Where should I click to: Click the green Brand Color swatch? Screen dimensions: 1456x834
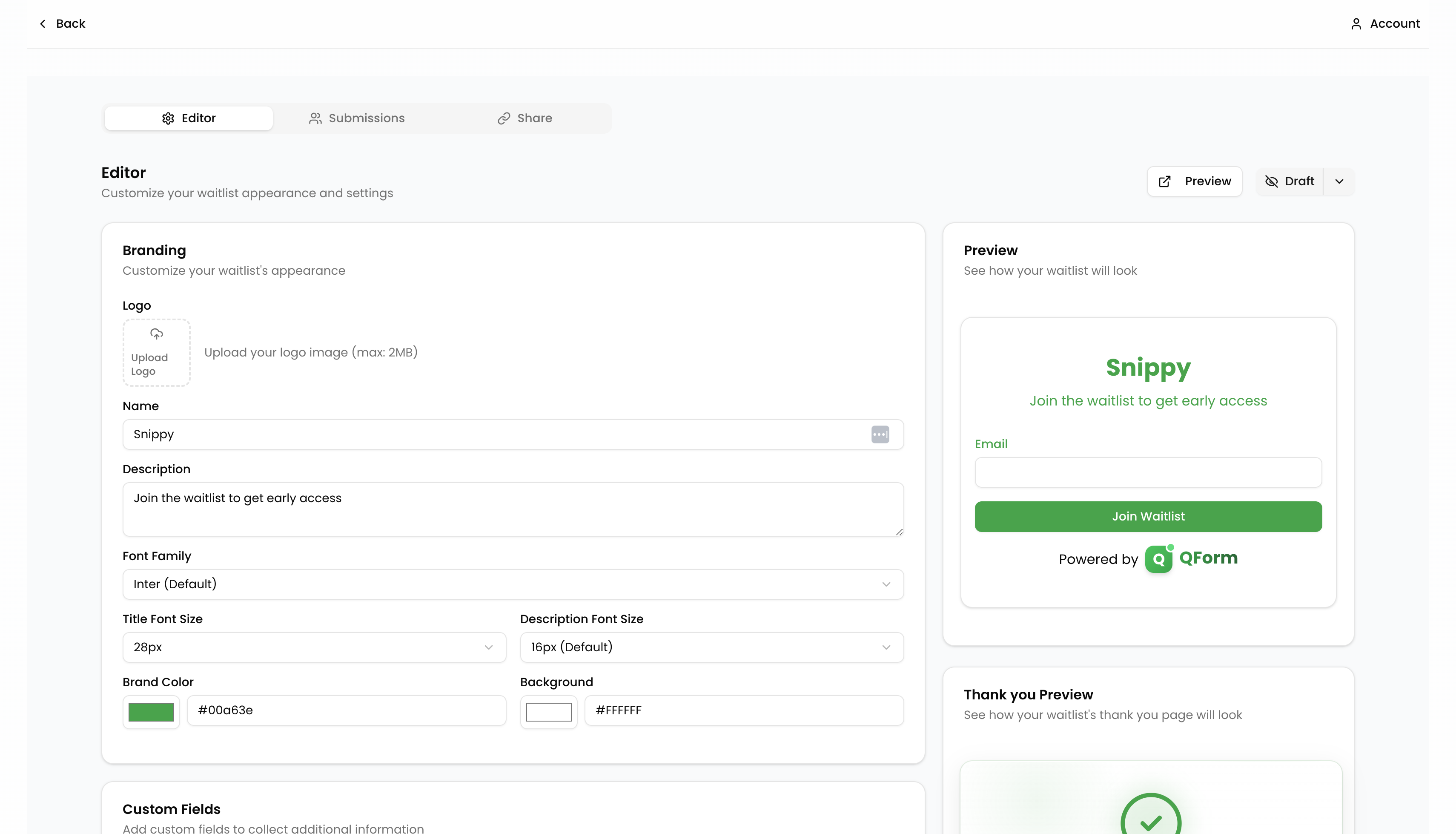pos(151,711)
